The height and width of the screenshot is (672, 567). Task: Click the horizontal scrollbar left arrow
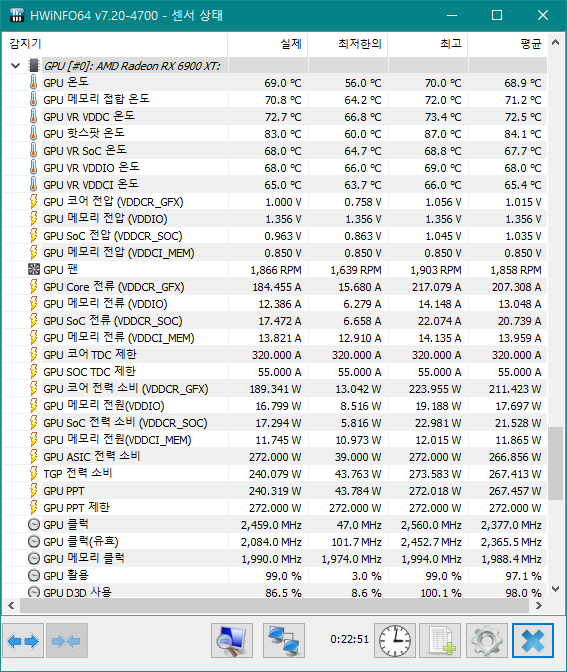pyautogui.click(x=11, y=606)
